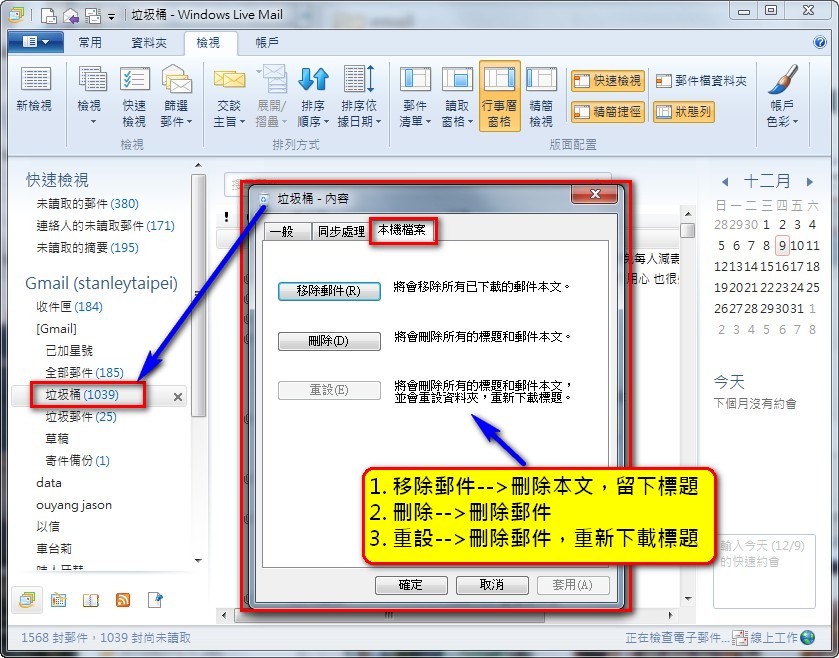Click the Work online status icon

(807, 637)
